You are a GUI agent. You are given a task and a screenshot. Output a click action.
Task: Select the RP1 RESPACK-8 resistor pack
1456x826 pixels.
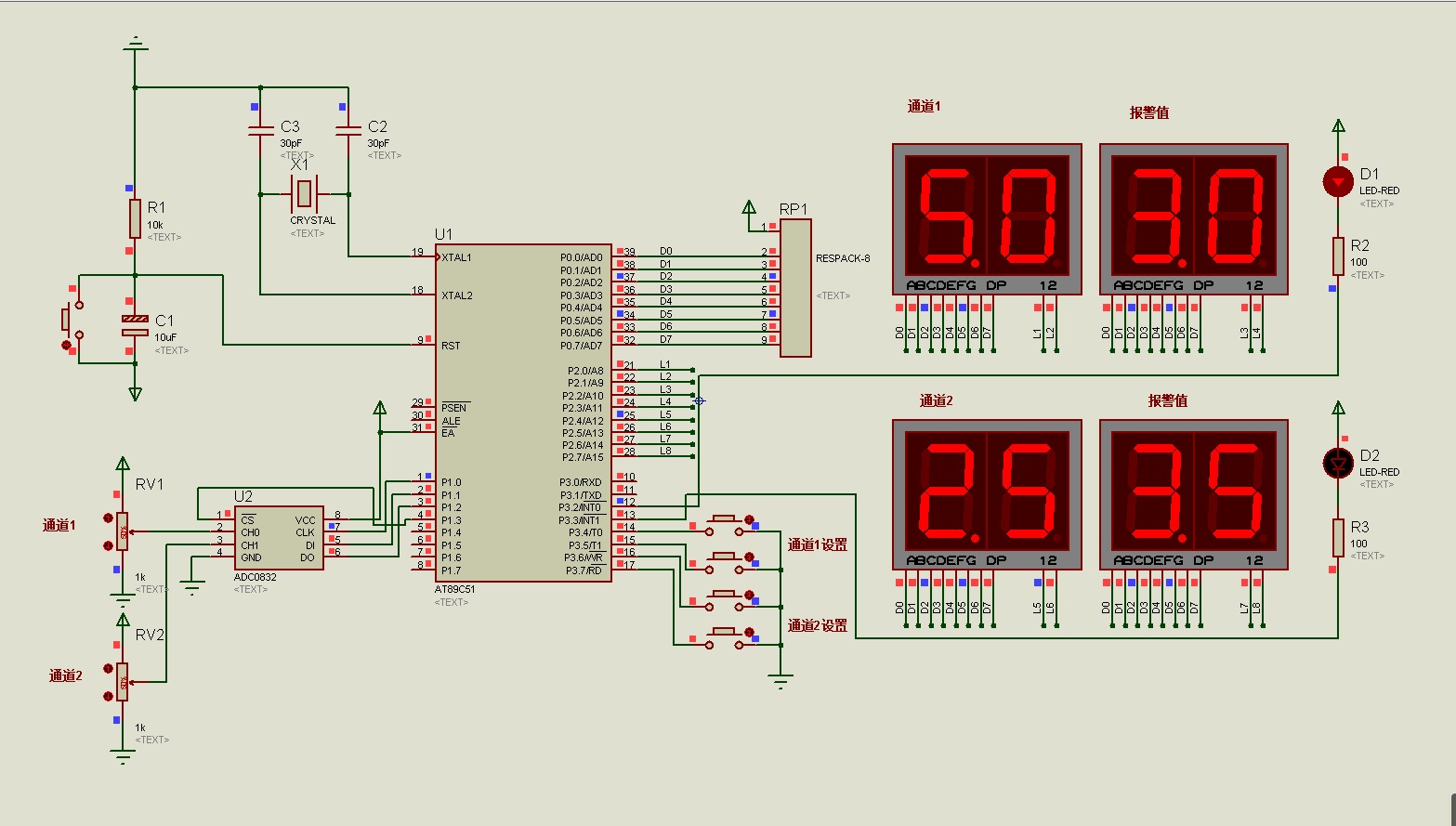pos(795,288)
